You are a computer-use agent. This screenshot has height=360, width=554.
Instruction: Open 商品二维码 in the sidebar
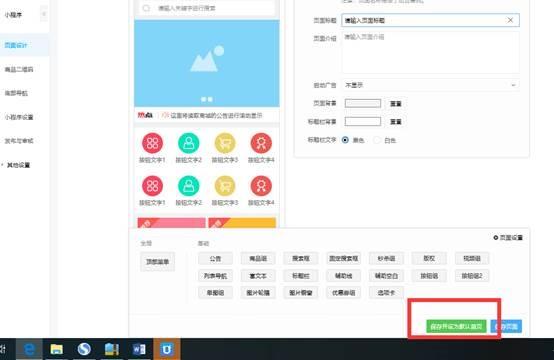[x=19, y=69]
